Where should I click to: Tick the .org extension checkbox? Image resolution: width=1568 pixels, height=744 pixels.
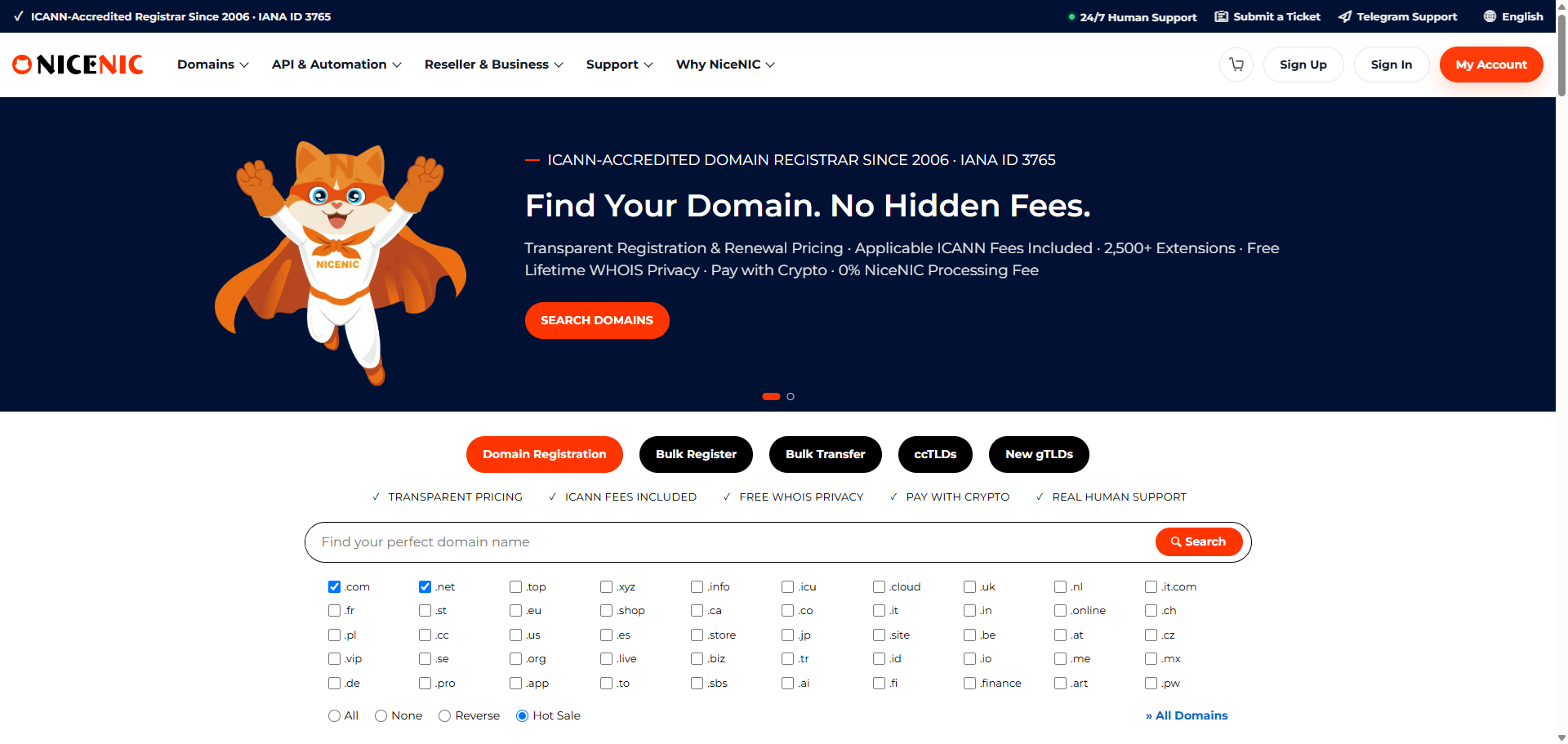click(515, 658)
